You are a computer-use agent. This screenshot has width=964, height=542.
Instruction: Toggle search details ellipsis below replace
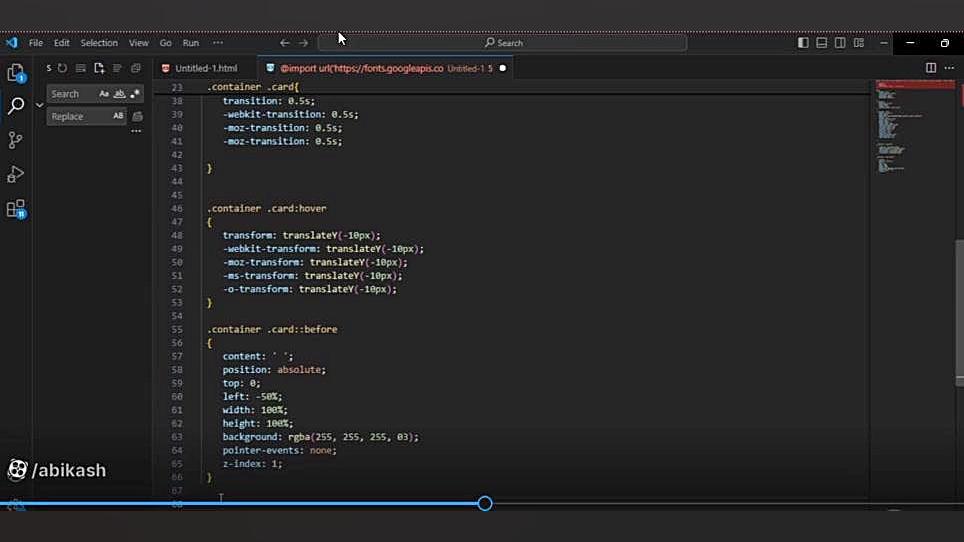tap(136, 132)
